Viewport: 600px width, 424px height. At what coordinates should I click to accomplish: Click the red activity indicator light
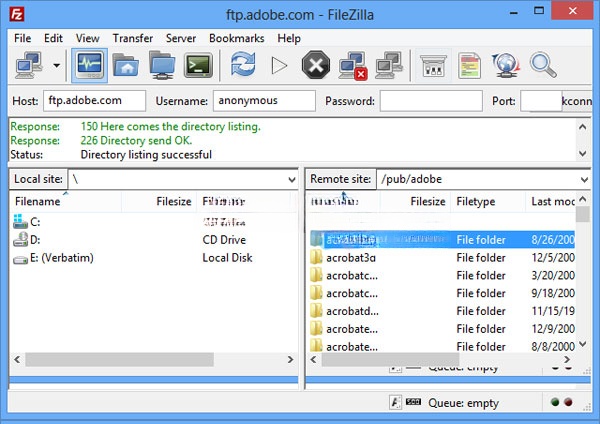coord(568,402)
